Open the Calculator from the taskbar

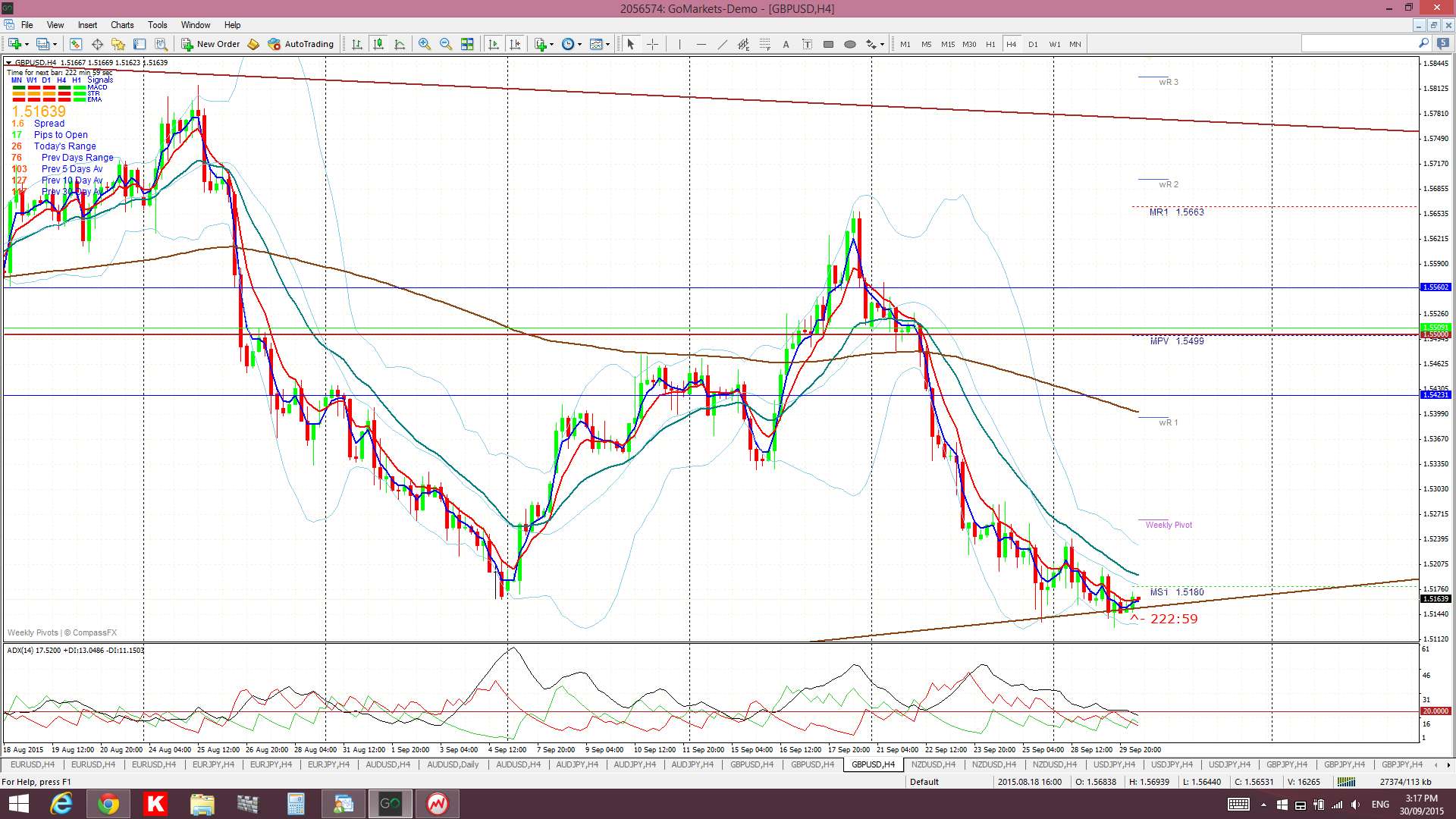[x=296, y=804]
